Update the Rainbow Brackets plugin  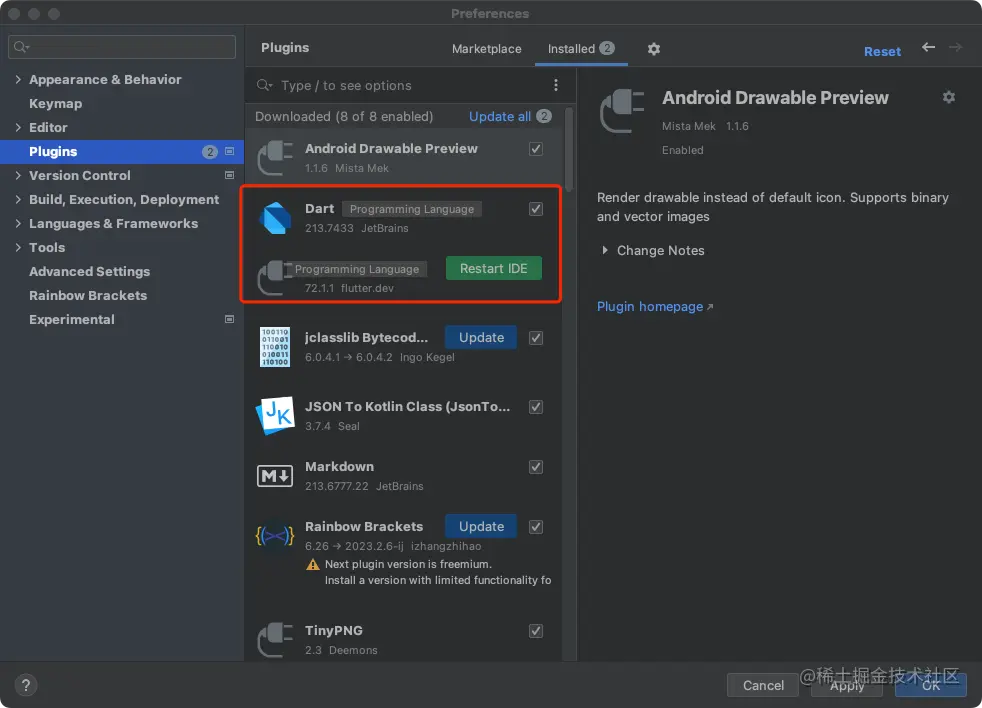(481, 526)
